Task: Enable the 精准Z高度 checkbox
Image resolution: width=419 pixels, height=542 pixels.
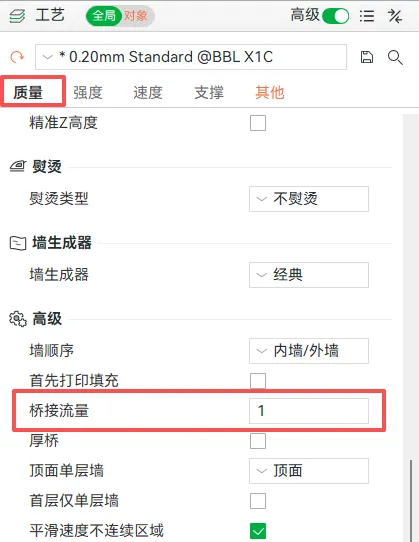Action: [x=258, y=123]
